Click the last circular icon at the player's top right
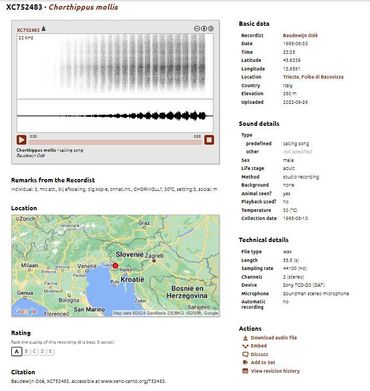 pos(211,28)
